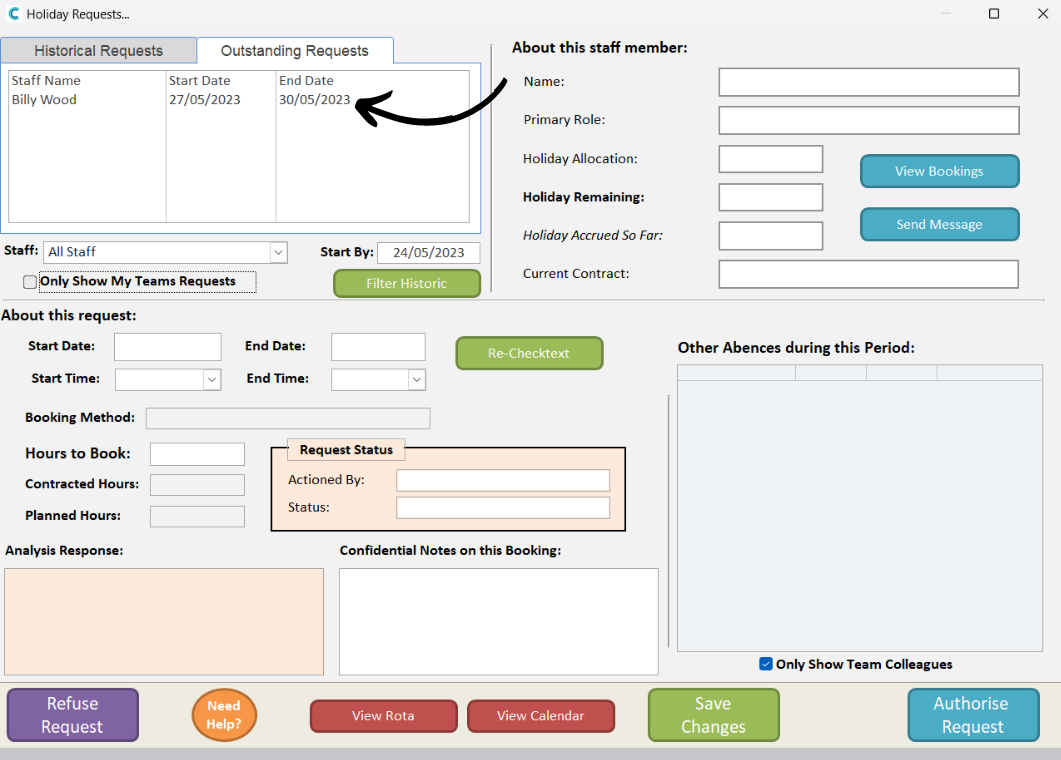Click the app logo icon in title bar
This screenshot has height=760, width=1061.
coord(14,14)
